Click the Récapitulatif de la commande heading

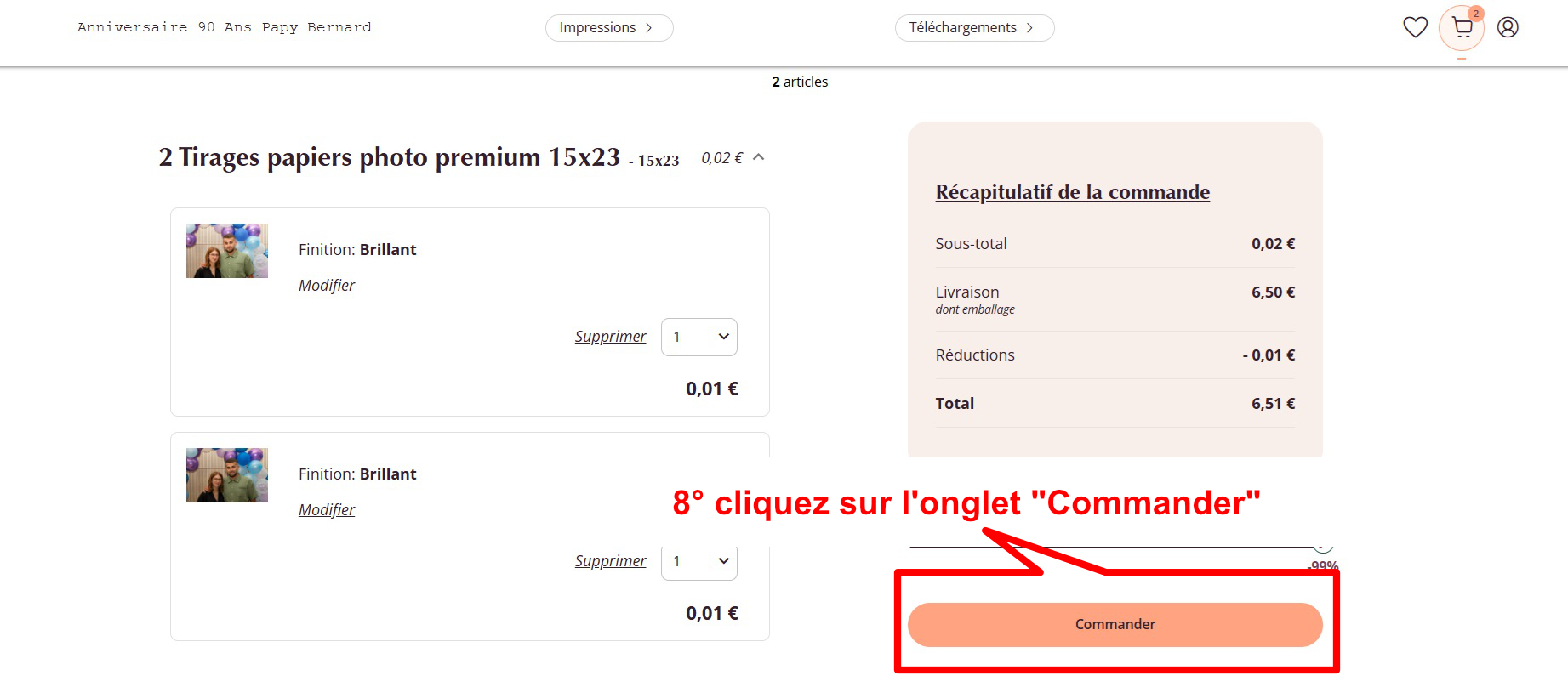[1072, 192]
